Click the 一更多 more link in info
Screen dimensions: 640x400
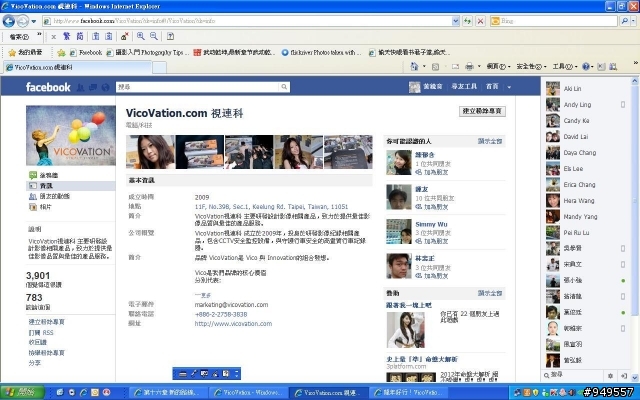[x=203, y=295]
